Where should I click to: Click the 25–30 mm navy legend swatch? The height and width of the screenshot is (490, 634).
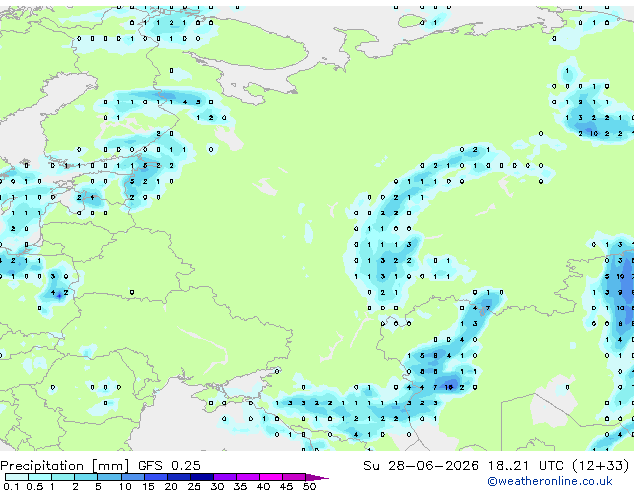pyautogui.click(x=202, y=477)
